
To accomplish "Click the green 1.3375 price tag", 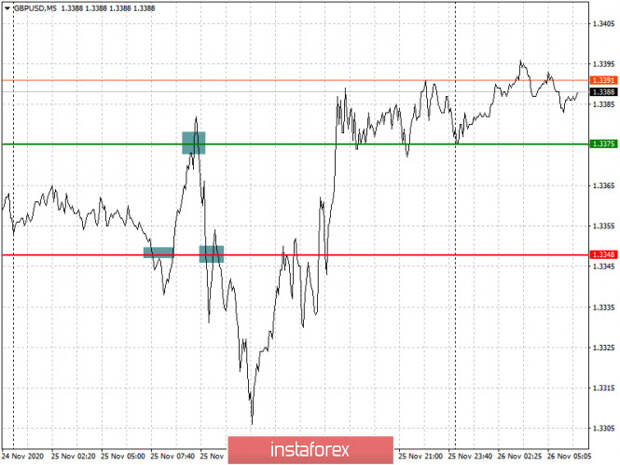I will tap(602, 144).
